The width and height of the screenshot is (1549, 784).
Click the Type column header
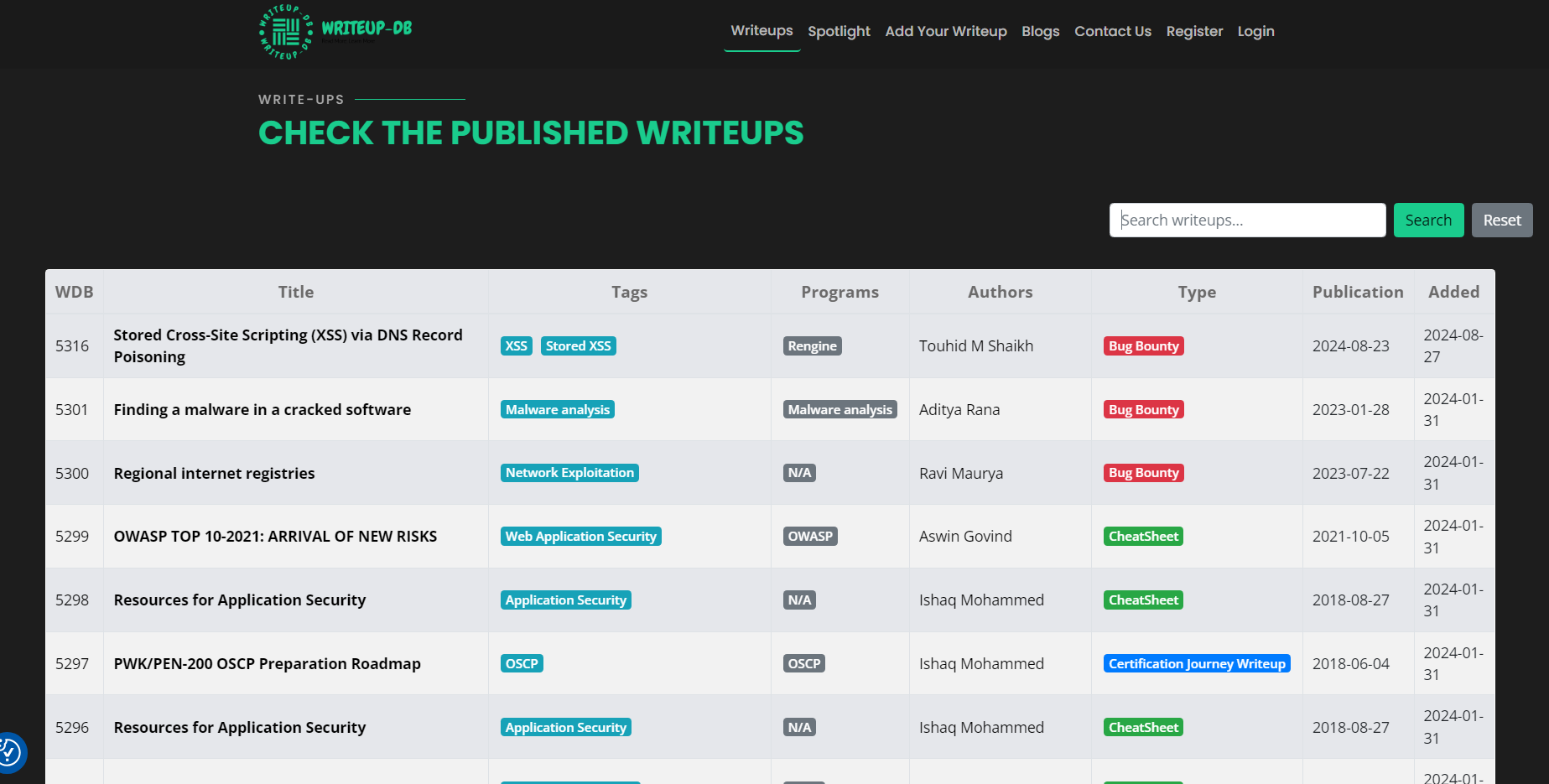pyautogui.click(x=1197, y=292)
